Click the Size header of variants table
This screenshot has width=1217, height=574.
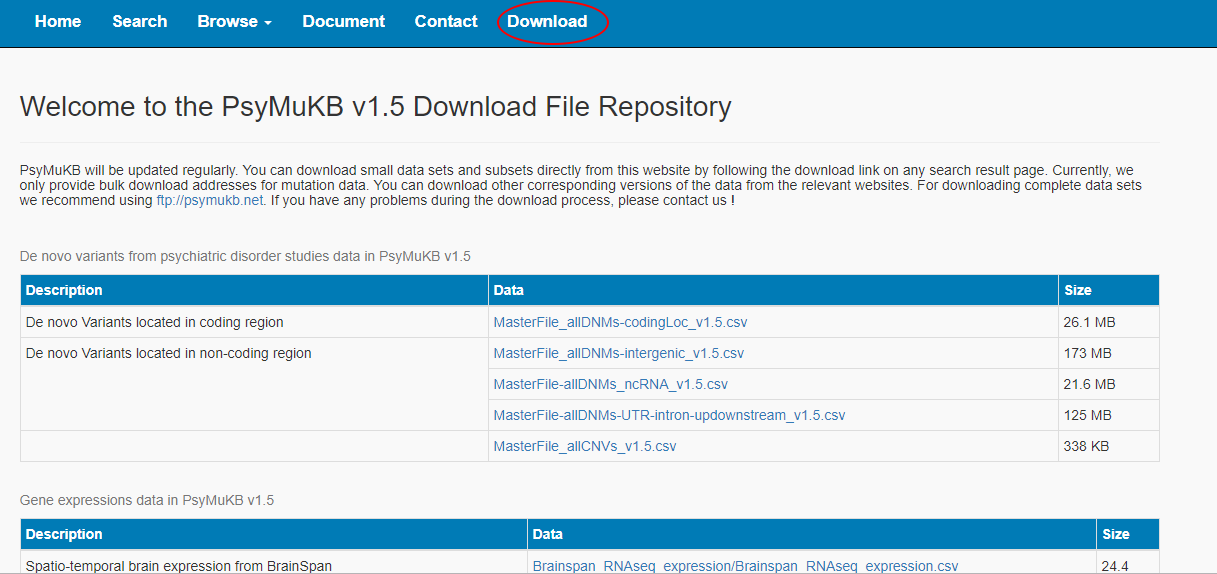pos(1078,290)
